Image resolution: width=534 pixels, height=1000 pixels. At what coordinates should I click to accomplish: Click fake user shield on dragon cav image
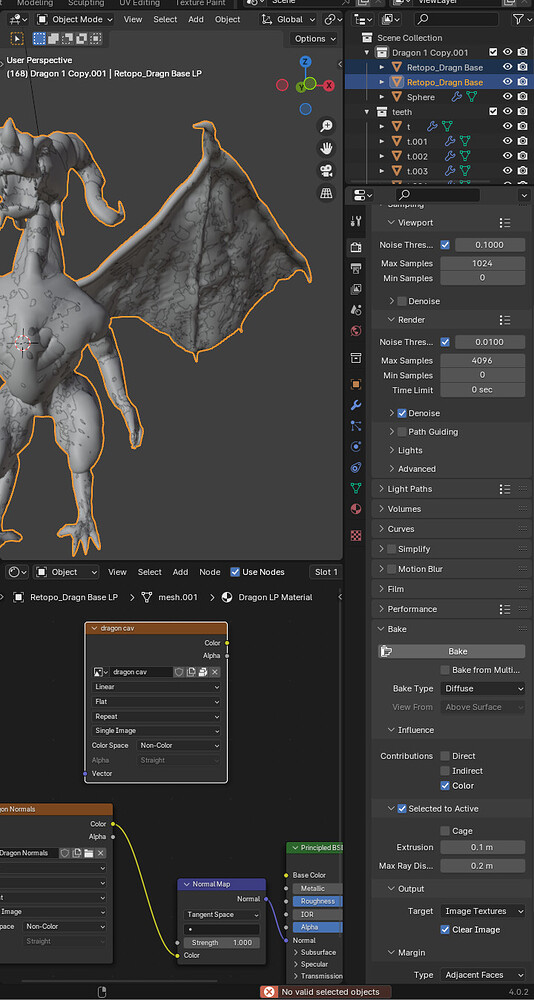[x=179, y=672]
